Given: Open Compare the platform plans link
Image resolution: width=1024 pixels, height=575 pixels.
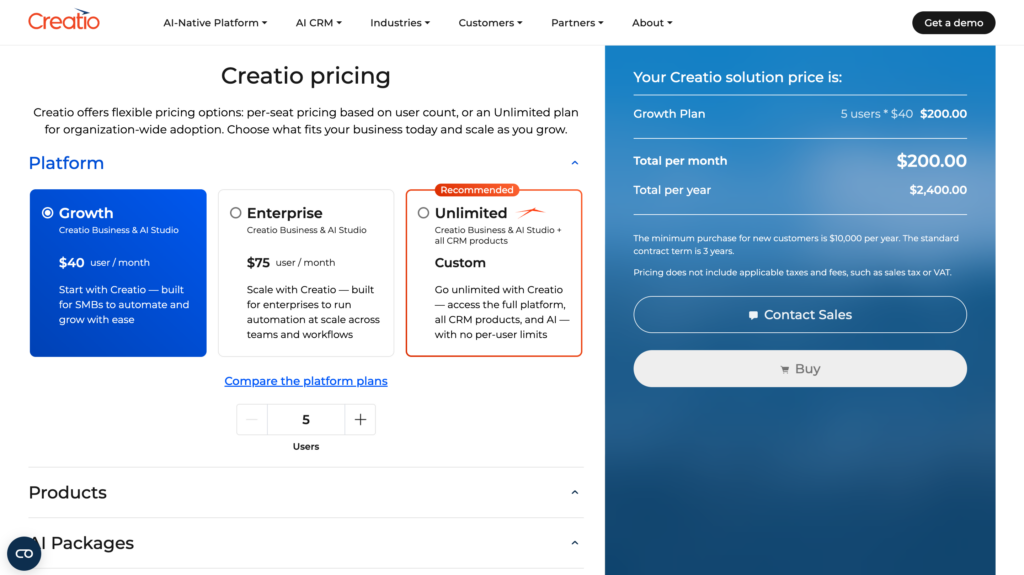Looking at the screenshot, I should (306, 381).
